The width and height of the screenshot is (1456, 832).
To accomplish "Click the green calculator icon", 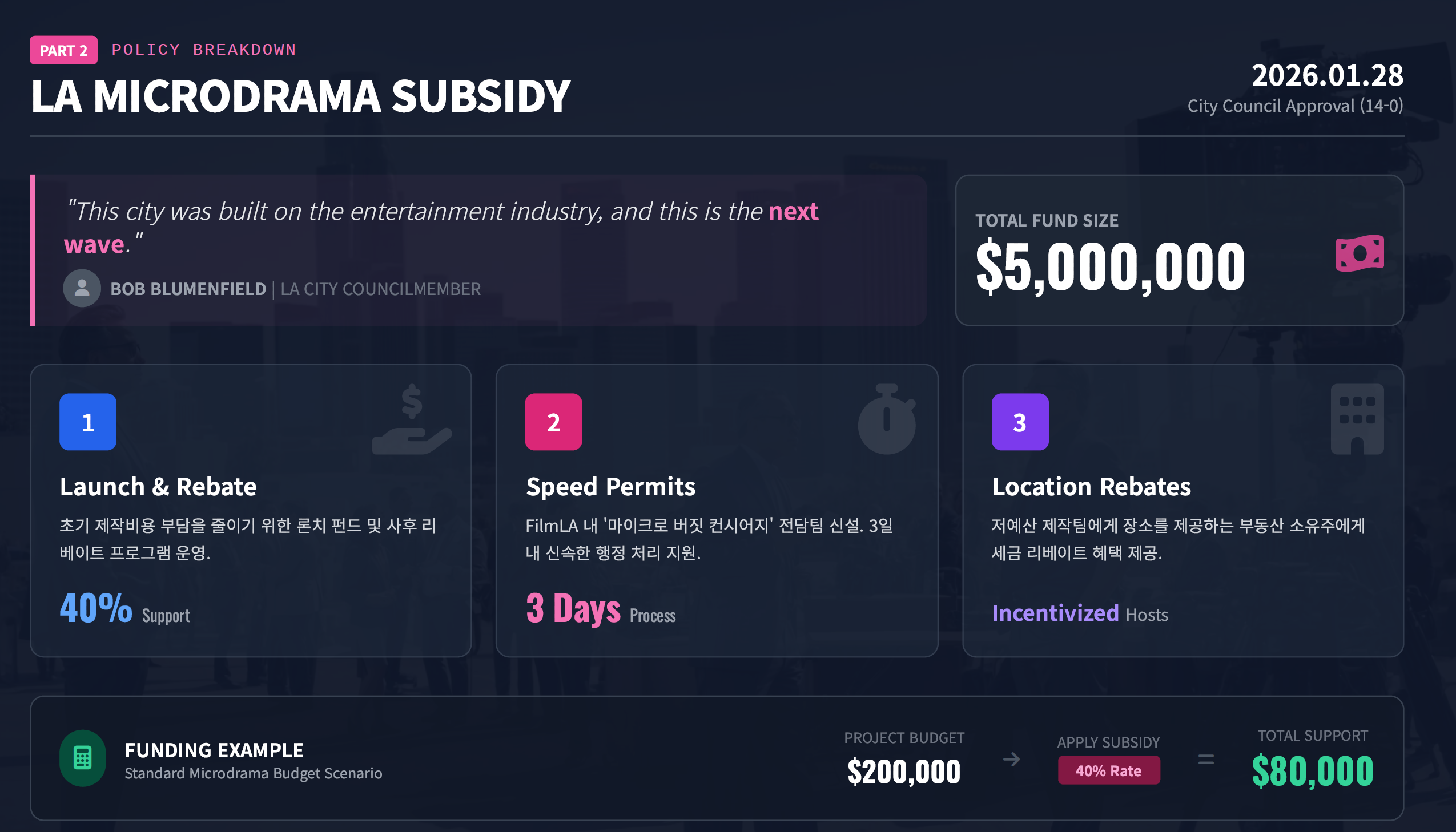I will click(x=82, y=758).
